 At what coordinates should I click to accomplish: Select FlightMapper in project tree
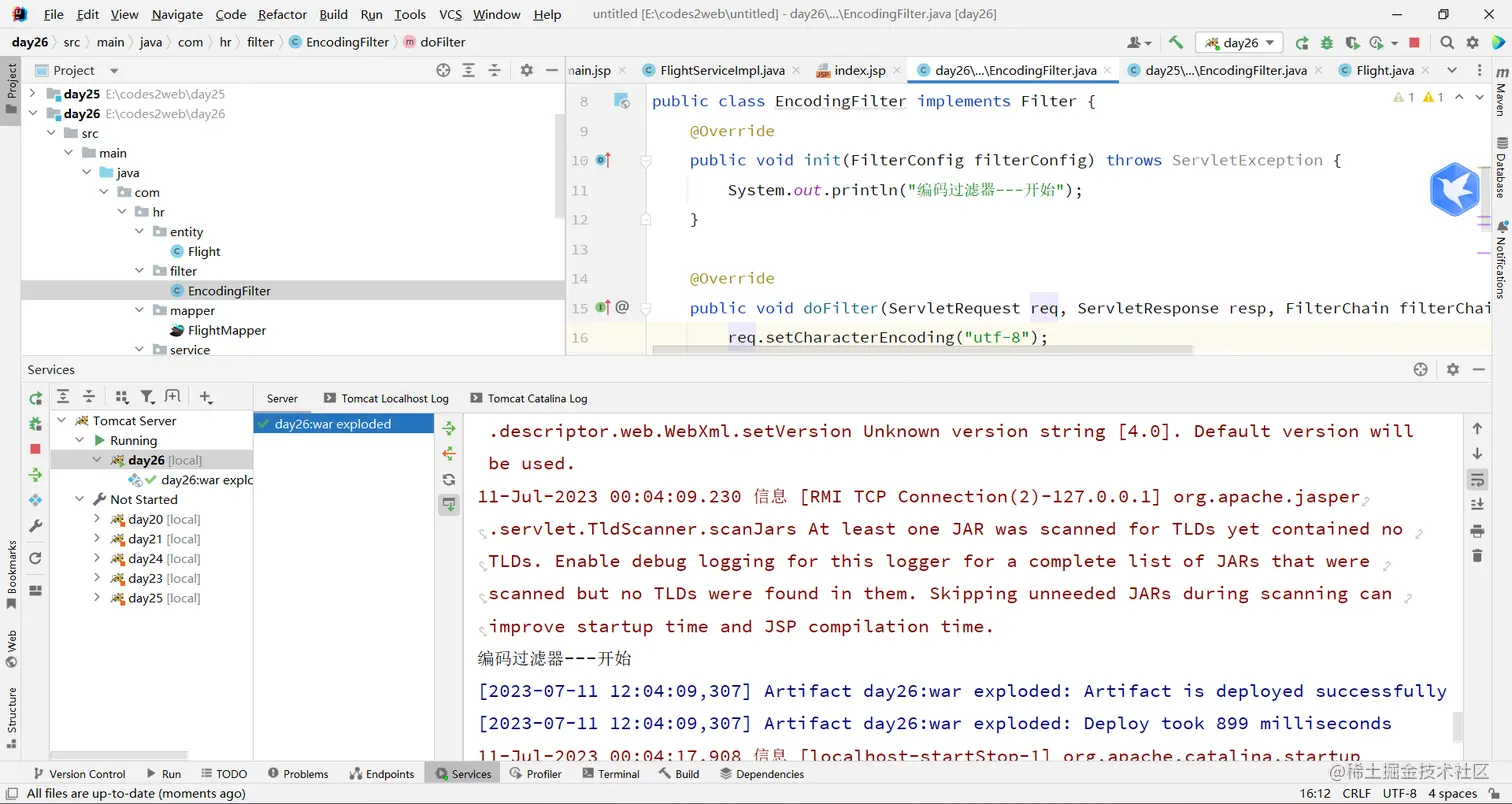(227, 331)
